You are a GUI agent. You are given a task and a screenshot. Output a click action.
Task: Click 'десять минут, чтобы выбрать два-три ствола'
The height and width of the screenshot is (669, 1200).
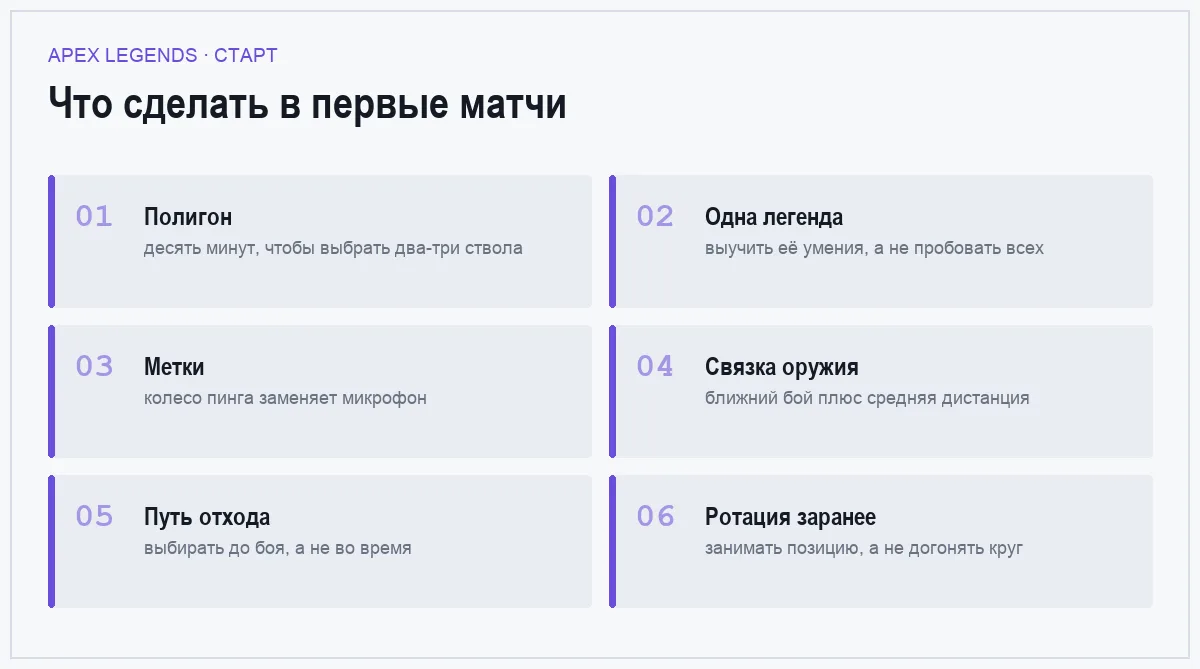333,248
